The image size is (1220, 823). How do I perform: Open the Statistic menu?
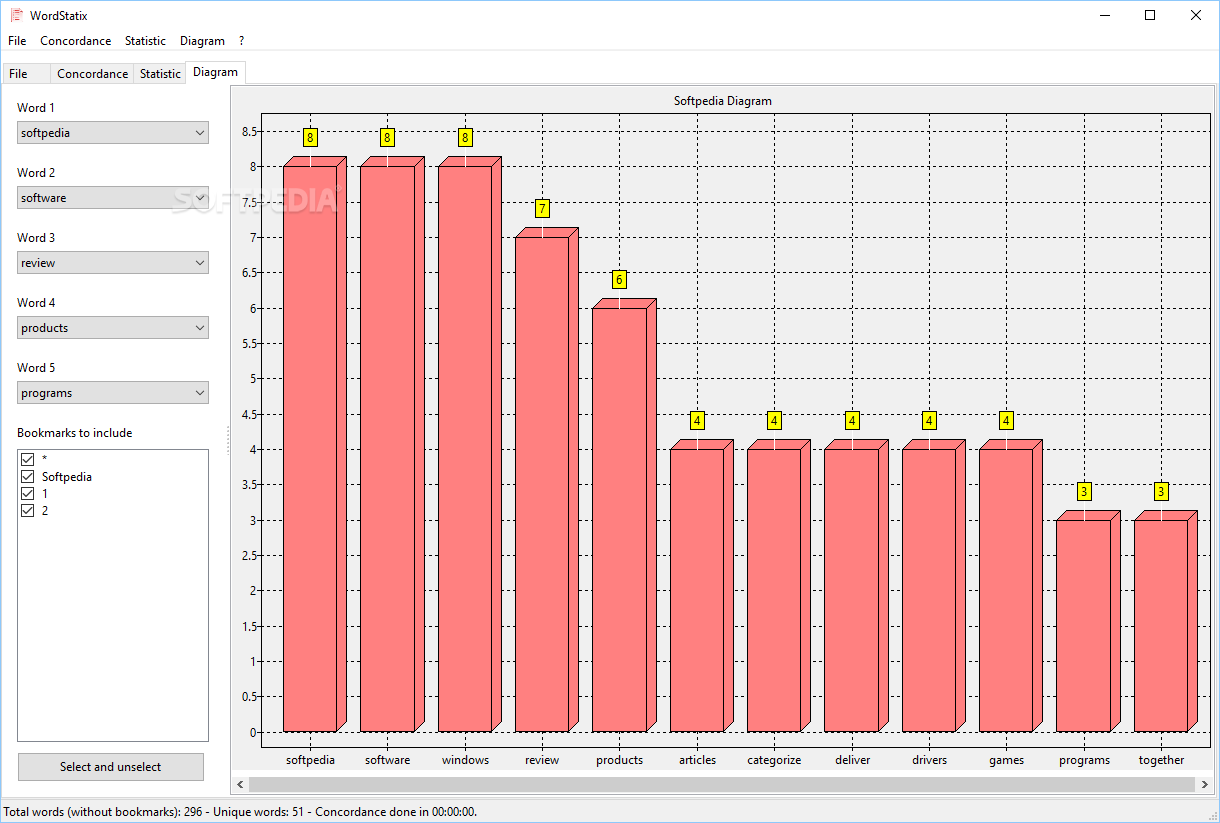(146, 41)
